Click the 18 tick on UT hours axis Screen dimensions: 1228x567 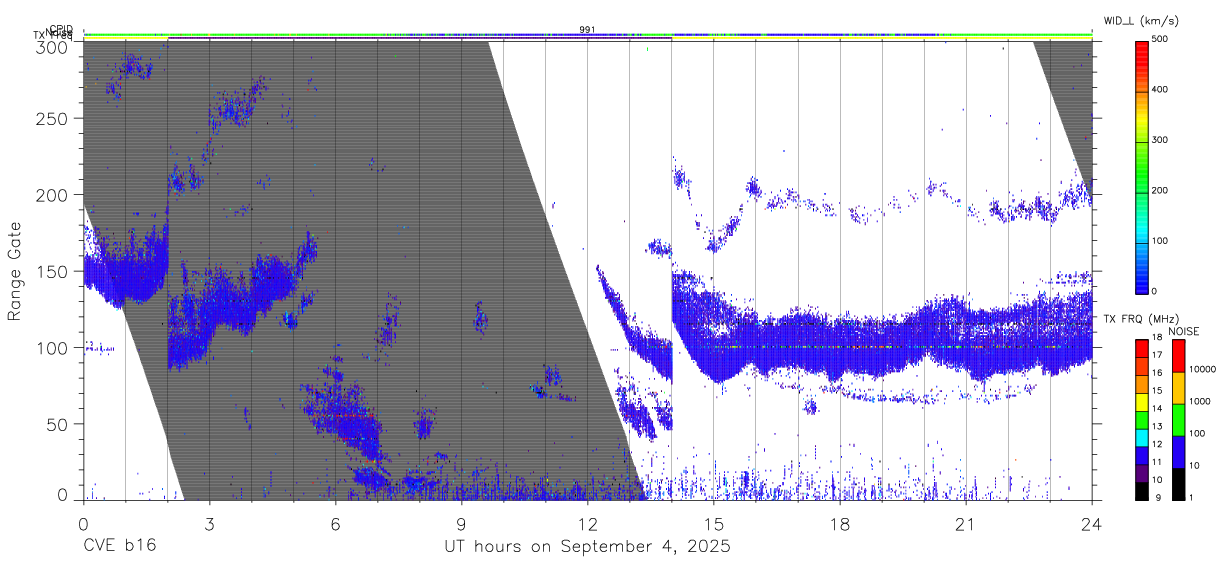coord(840,523)
